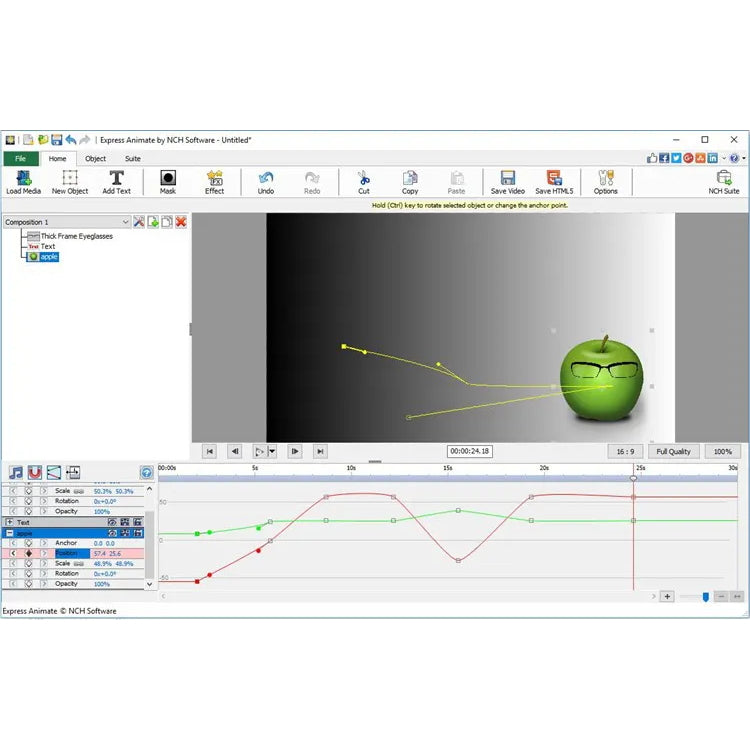
Task: Toggle the apple Opacity keyframe diamond
Action: [28, 584]
